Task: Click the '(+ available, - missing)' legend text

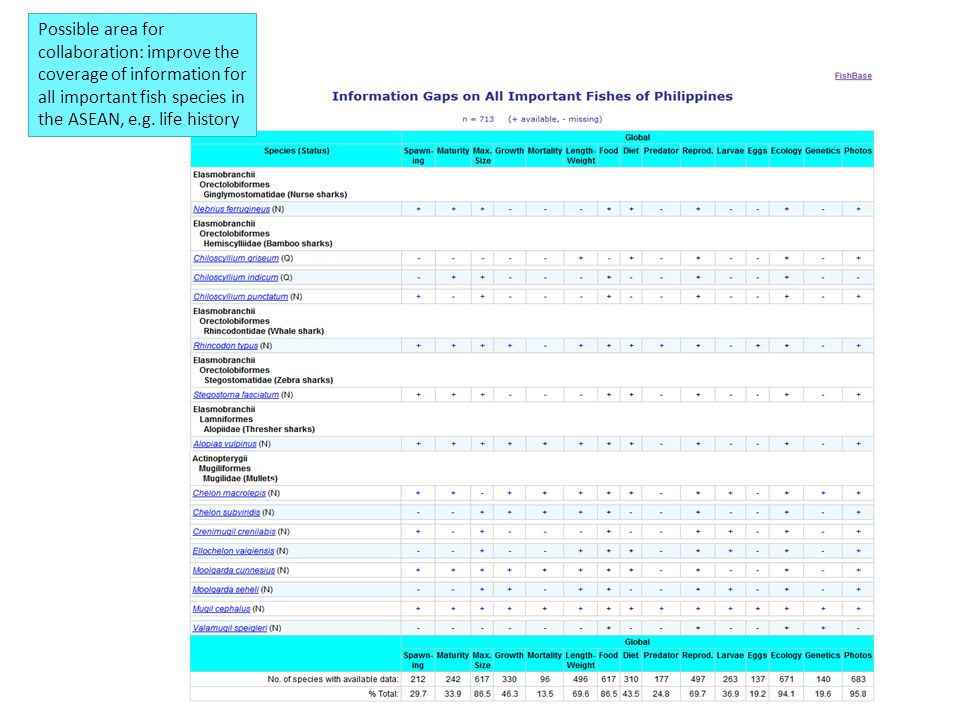Action: tap(555, 119)
